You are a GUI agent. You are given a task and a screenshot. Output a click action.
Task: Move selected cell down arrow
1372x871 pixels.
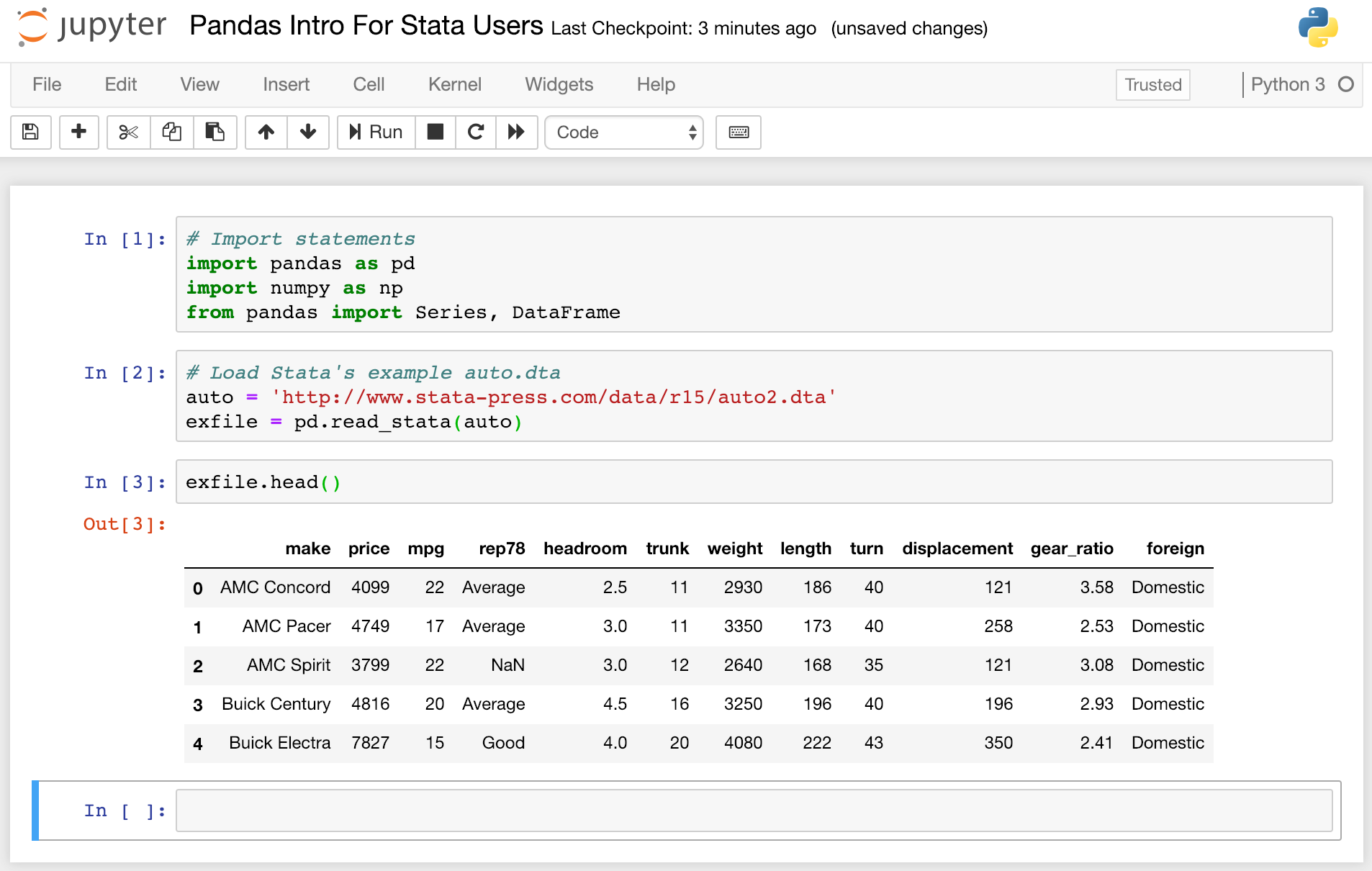[308, 132]
